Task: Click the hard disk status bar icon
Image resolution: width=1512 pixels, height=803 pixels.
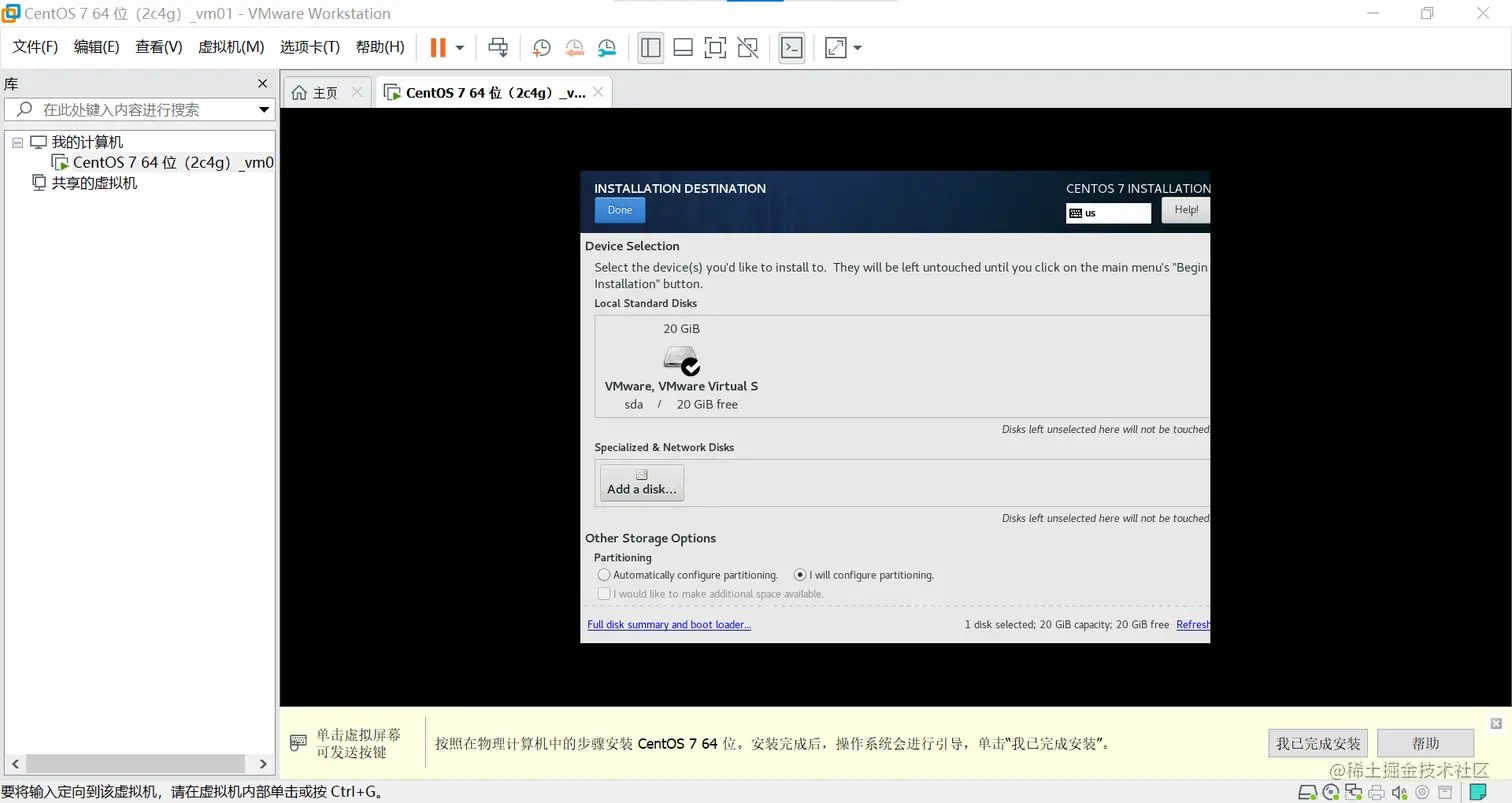Action: click(x=1308, y=793)
